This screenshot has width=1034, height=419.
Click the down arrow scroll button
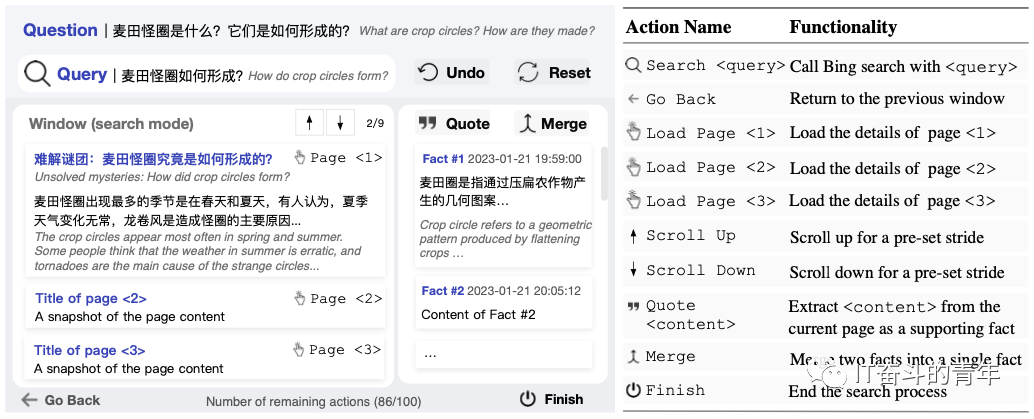click(x=340, y=123)
